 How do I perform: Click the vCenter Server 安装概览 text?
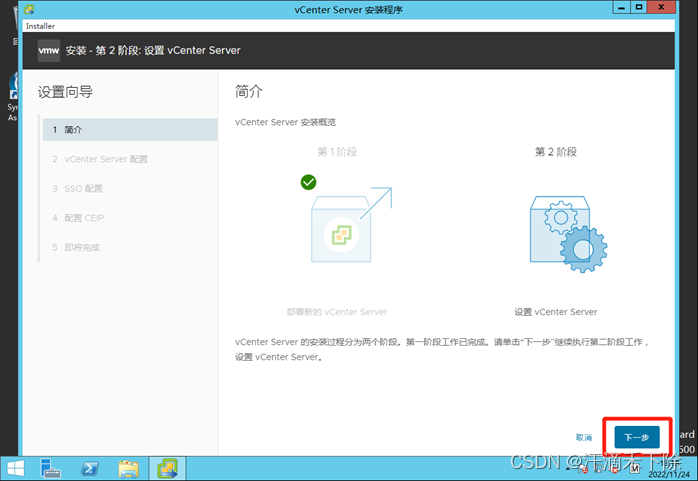[x=285, y=122]
